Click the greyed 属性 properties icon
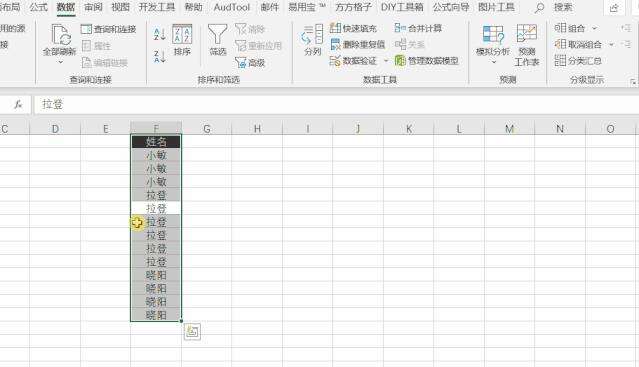The width and height of the screenshot is (639, 367). coord(86,46)
